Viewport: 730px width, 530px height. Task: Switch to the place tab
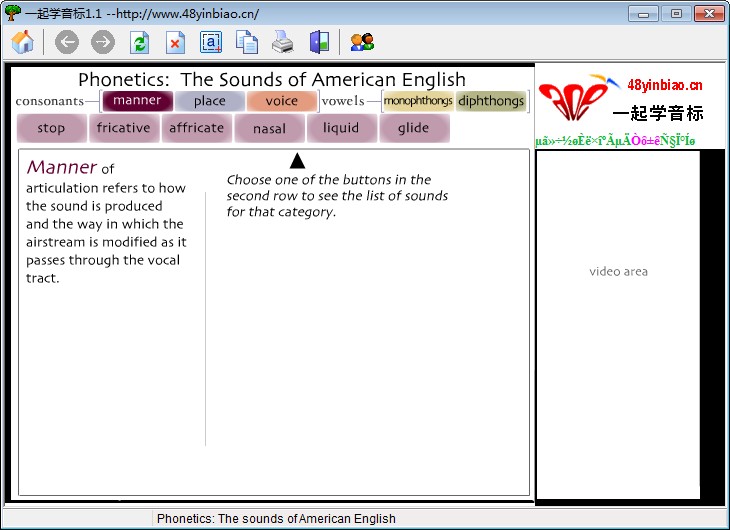[210, 101]
